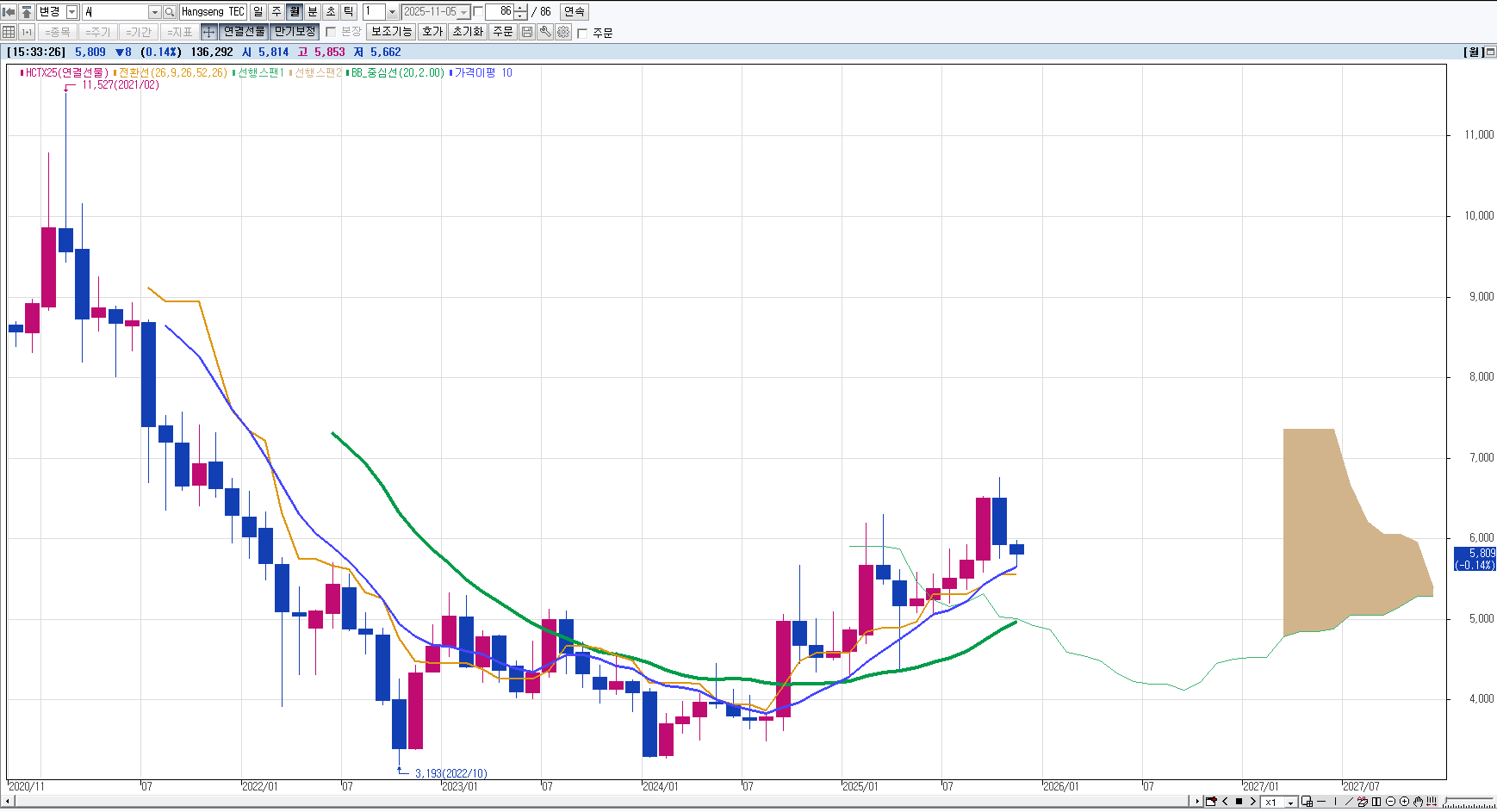Screen dimensions: 1497x812
Task: Open the x1 speed dropdown
Action: 1290,802
